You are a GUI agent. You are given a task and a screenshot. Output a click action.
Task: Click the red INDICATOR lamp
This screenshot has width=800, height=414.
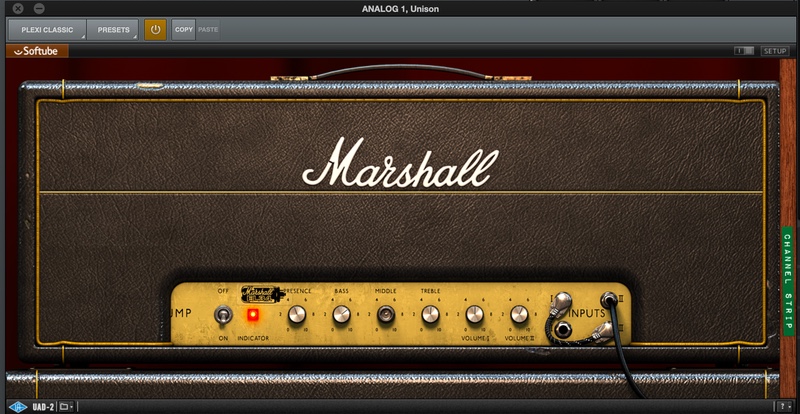point(253,315)
